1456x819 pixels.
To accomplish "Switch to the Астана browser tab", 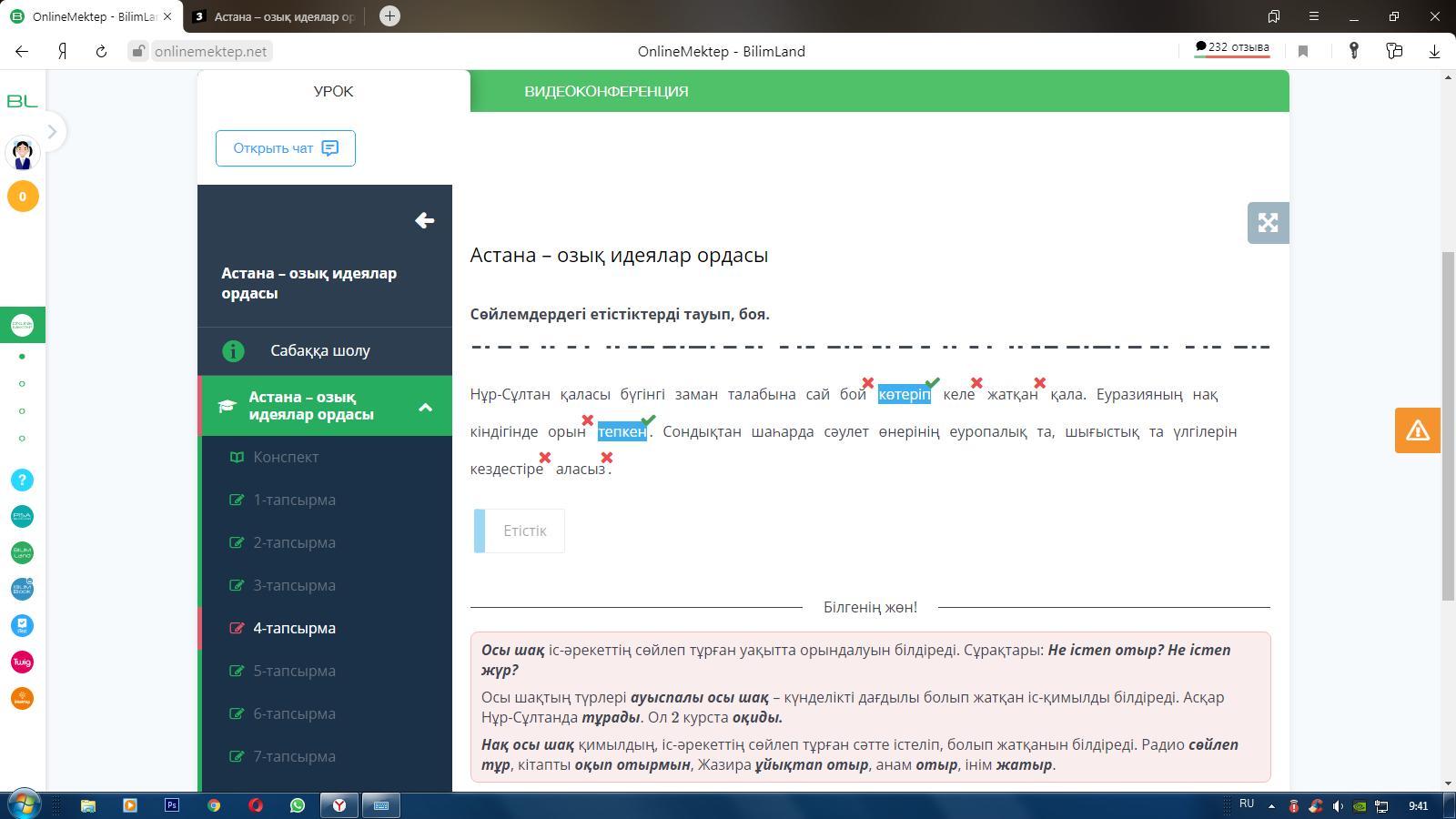I will pyautogui.click(x=278, y=16).
